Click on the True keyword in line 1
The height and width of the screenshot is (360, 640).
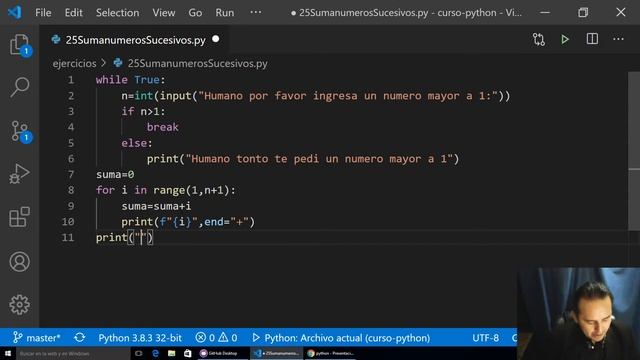tap(147, 80)
